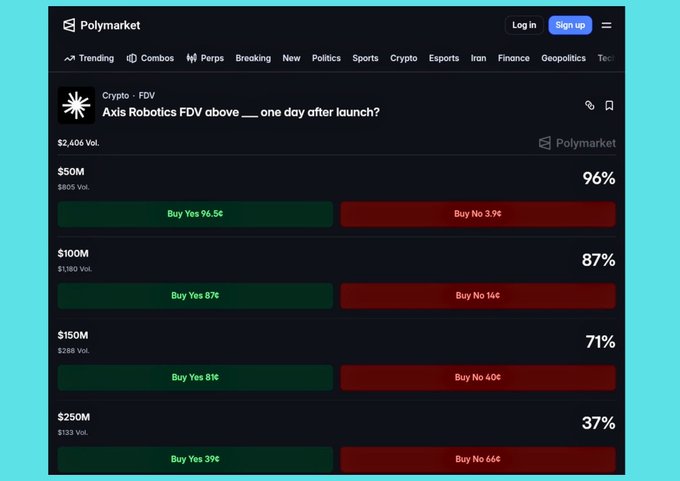The width and height of the screenshot is (680, 481).
Task: Select the Crypto nav category
Action: coord(403,58)
